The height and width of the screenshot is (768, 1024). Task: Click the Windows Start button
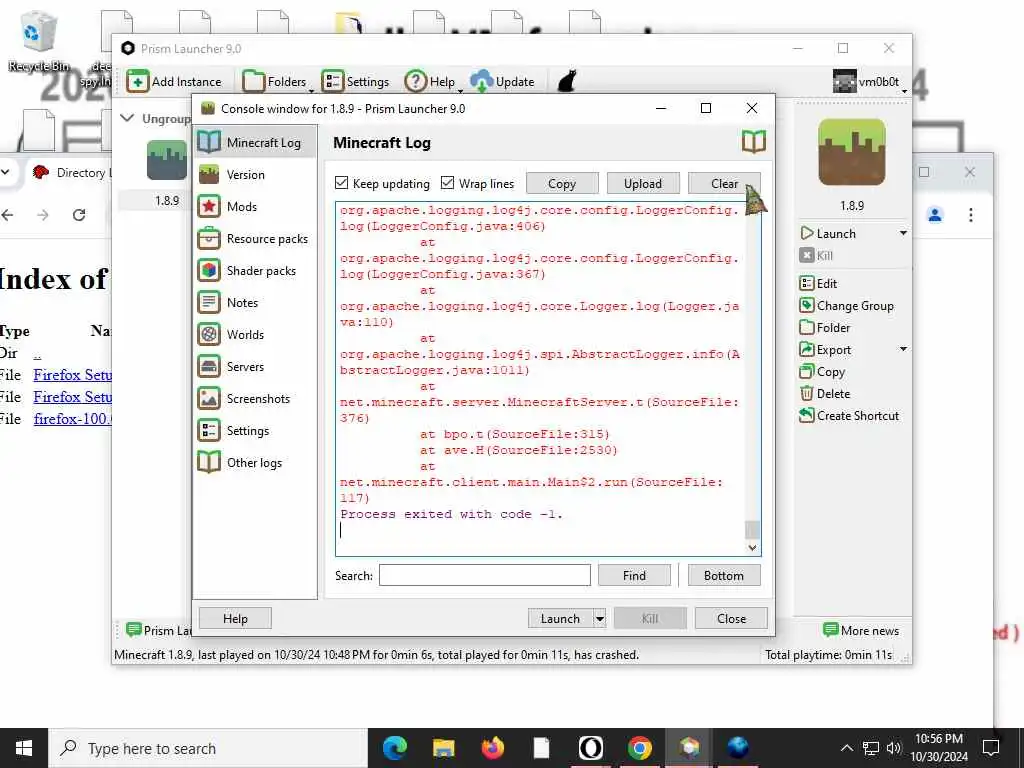tap(24, 748)
